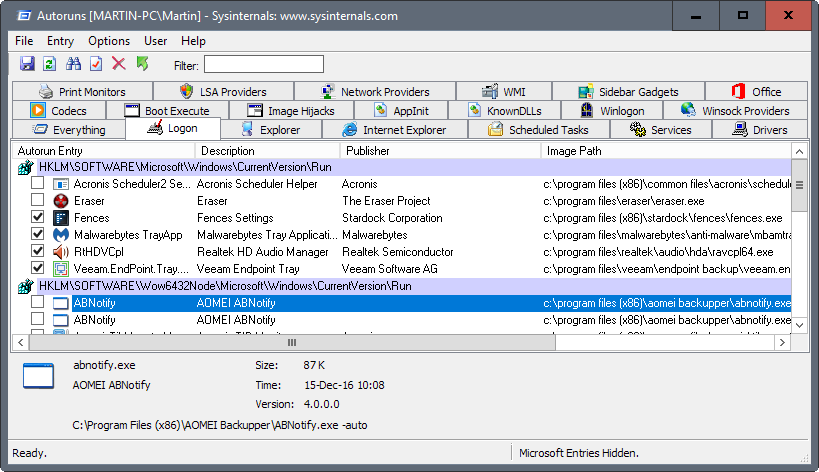Click the registry icon beside HKLM Microsoft Run key
The height and width of the screenshot is (472, 819).
pos(26,168)
